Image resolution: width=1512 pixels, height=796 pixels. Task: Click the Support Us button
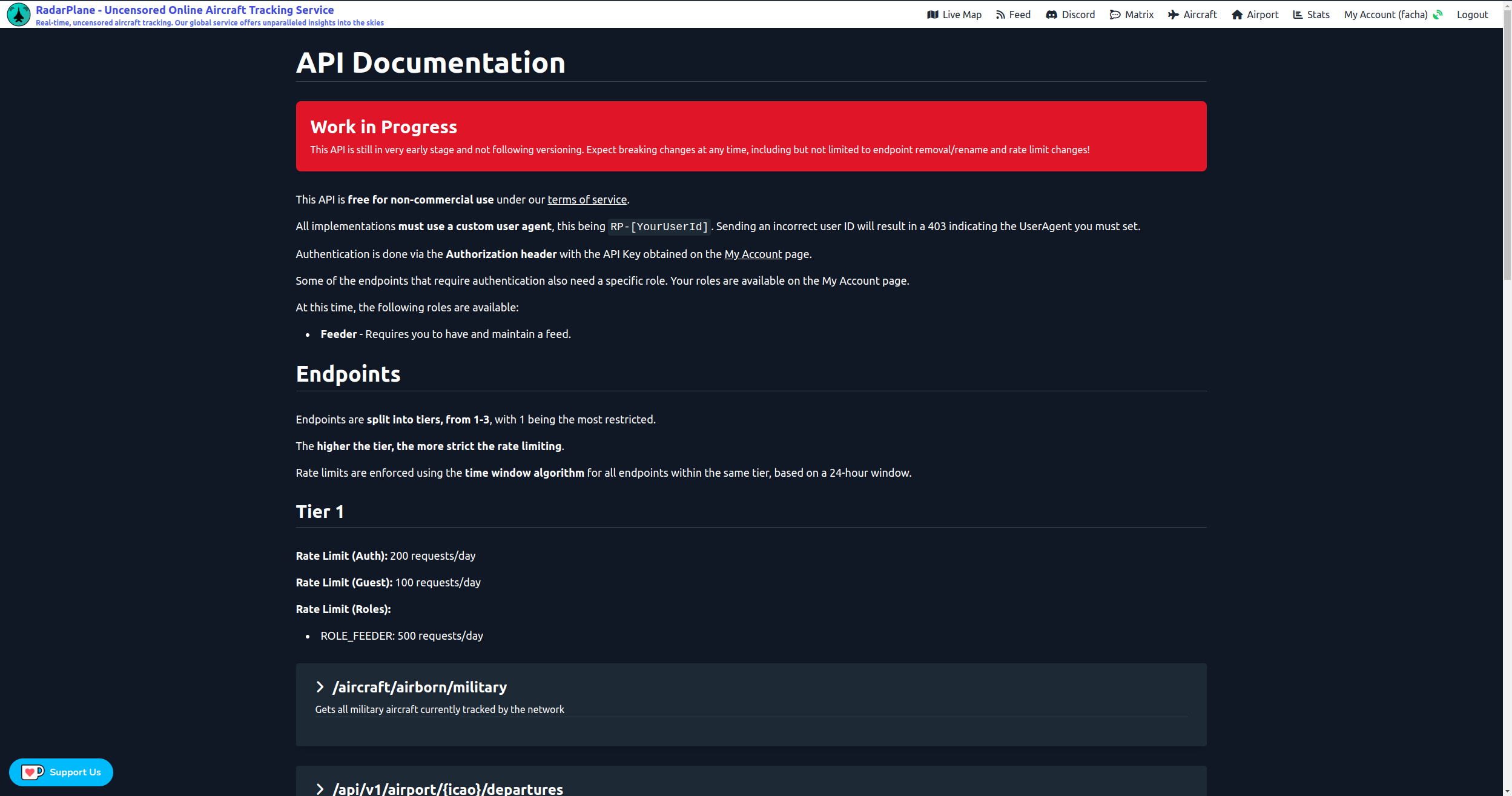point(61,772)
